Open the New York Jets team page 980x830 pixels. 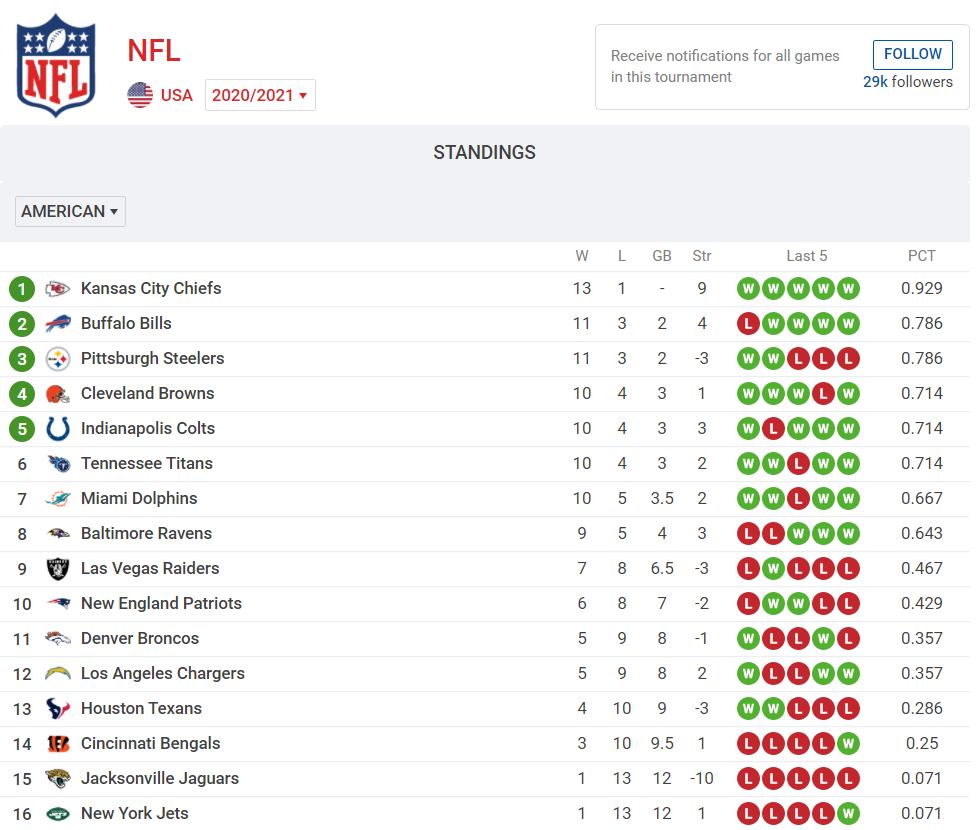pyautogui.click(x=134, y=813)
